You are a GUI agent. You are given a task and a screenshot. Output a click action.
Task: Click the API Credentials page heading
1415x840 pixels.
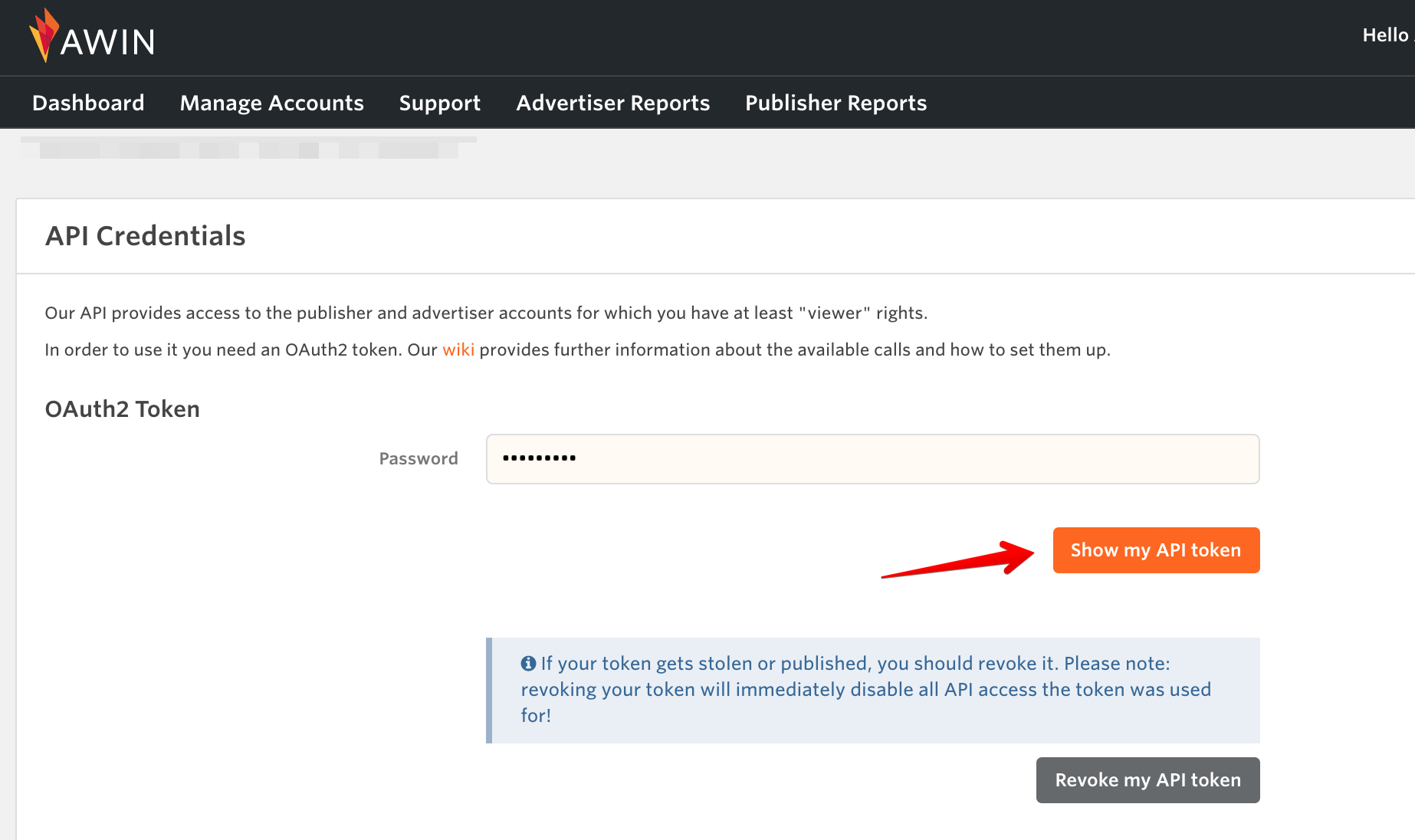pos(145,235)
